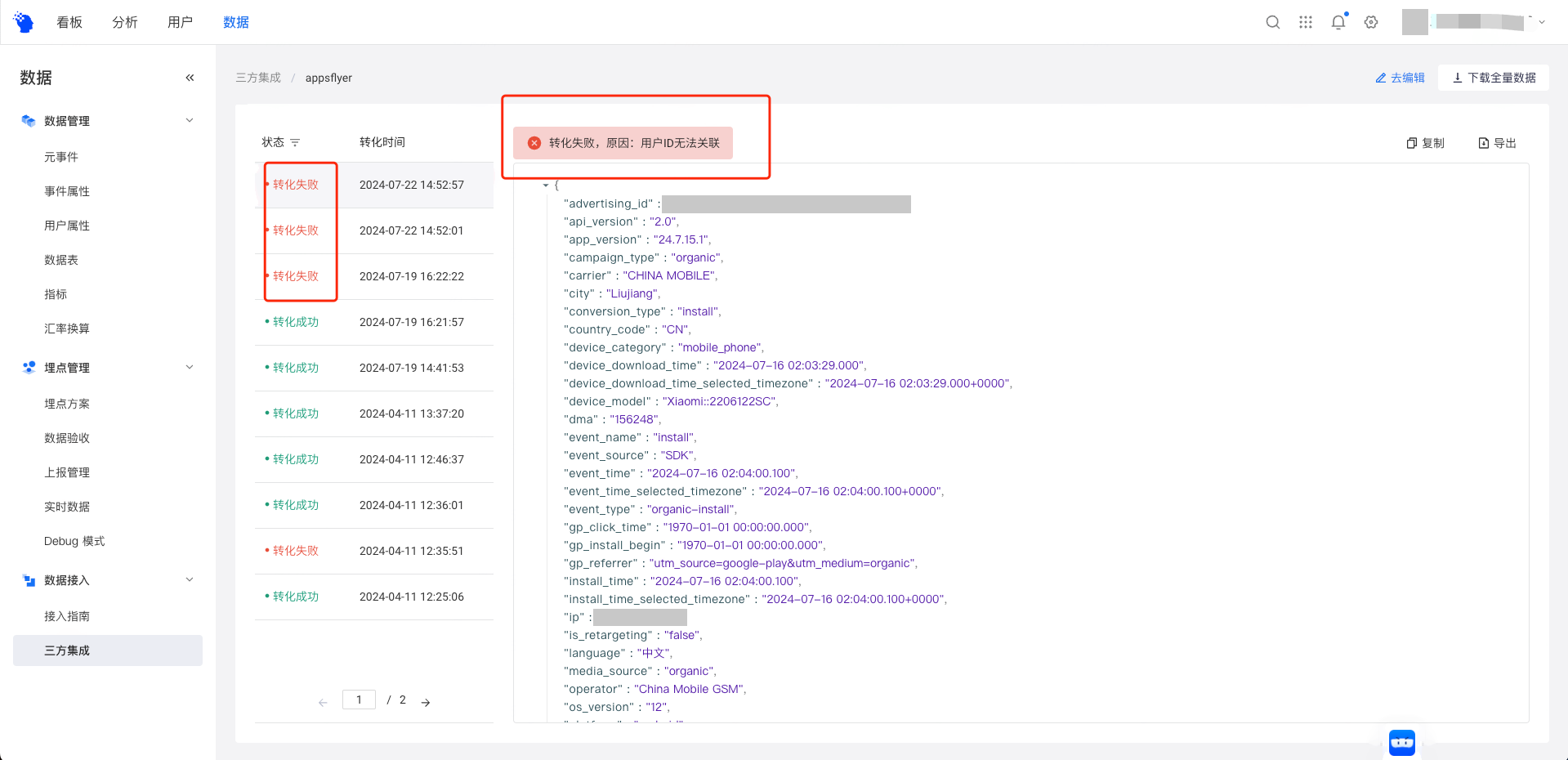Switch to 看板 top tab
The height and width of the screenshot is (760, 1568).
[x=69, y=22]
